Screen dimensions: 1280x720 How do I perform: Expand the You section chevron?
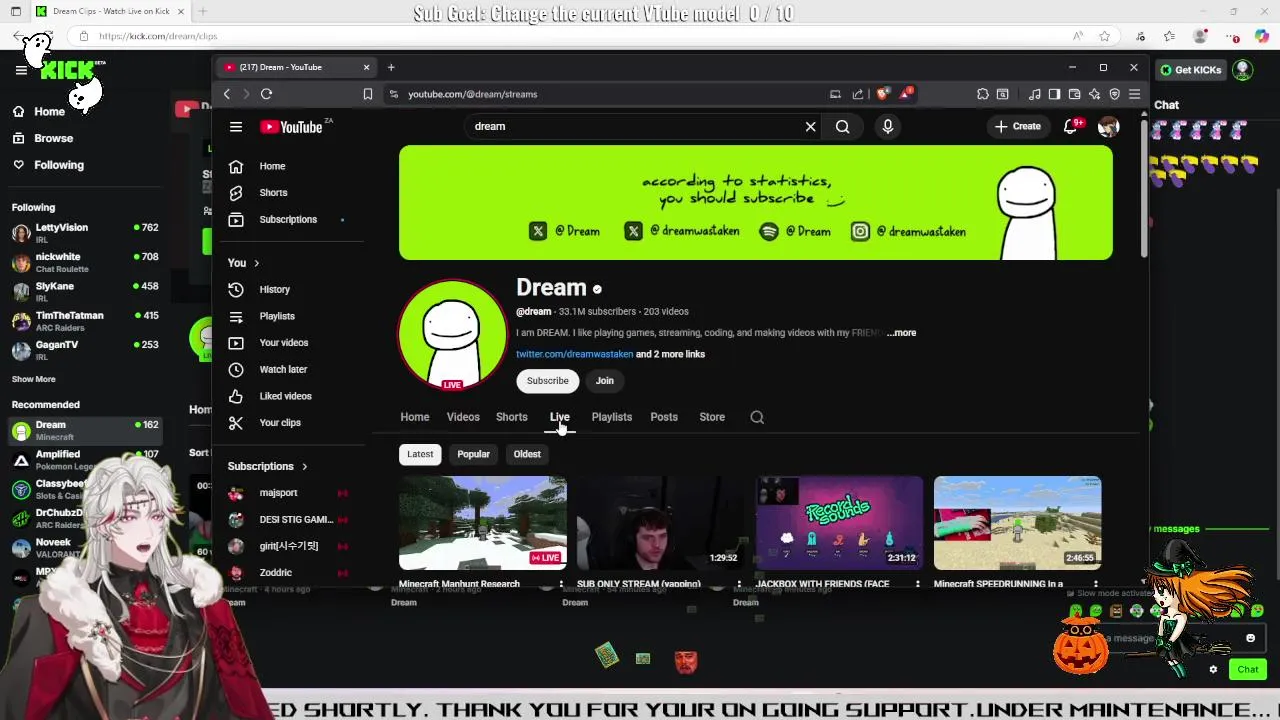256,263
